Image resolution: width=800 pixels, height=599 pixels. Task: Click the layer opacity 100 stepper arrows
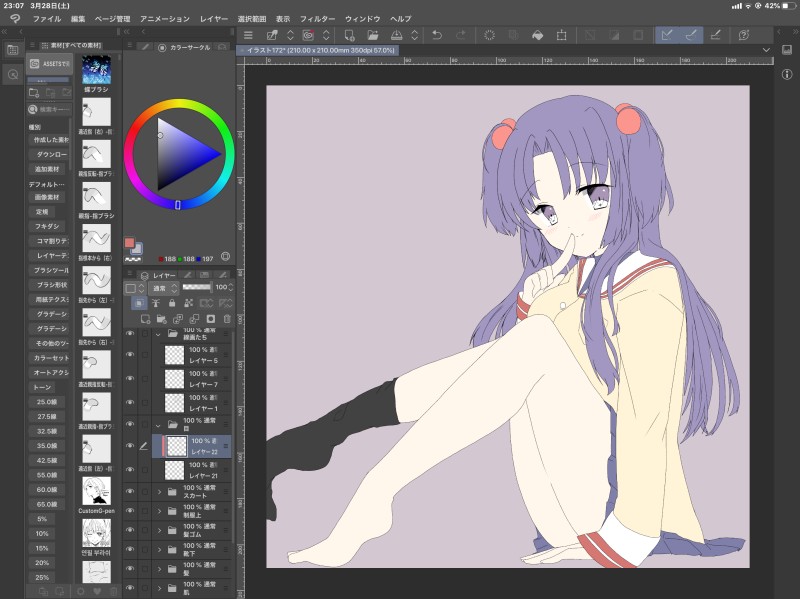(231, 287)
